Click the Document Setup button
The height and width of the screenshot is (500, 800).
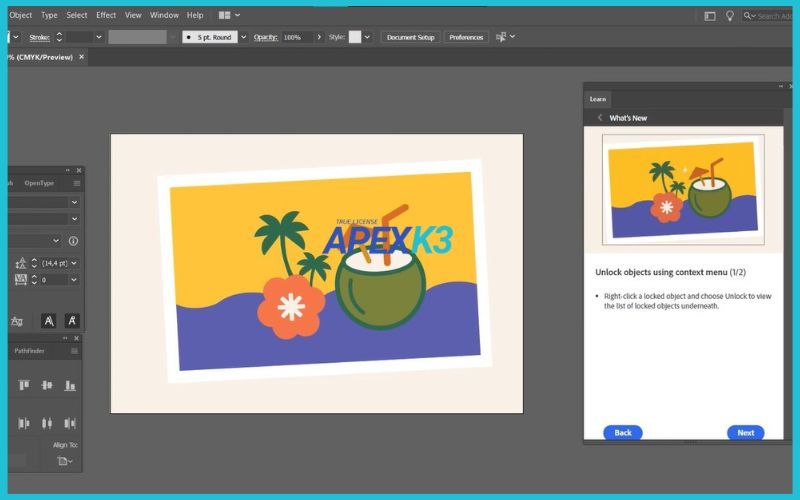(410, 37)
